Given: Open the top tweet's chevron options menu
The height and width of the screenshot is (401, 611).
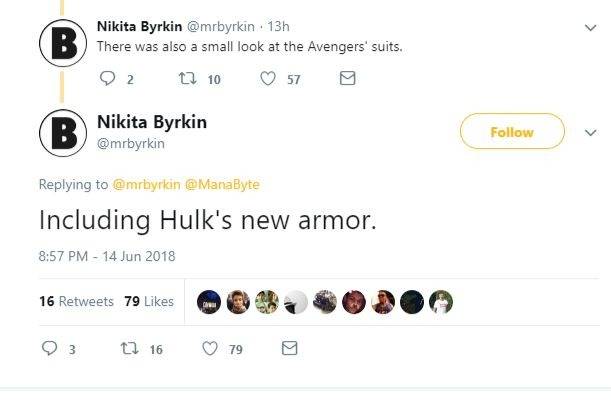Looking at the screenshot, I should (589, 28).
